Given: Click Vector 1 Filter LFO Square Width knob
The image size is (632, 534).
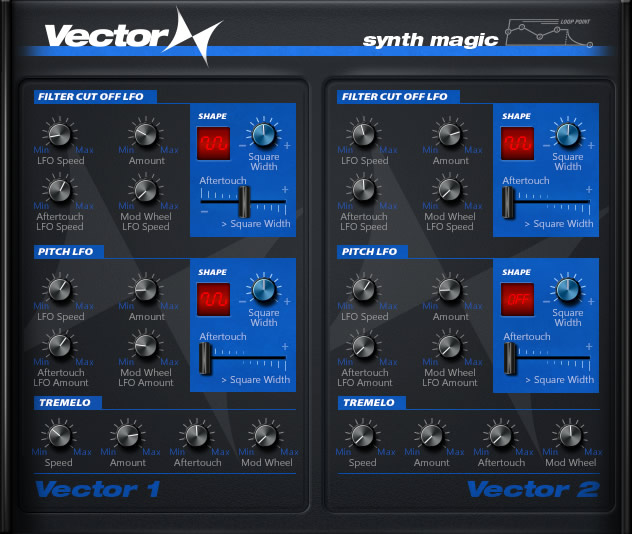Looking at the screenshot, I should coord(264,135).
